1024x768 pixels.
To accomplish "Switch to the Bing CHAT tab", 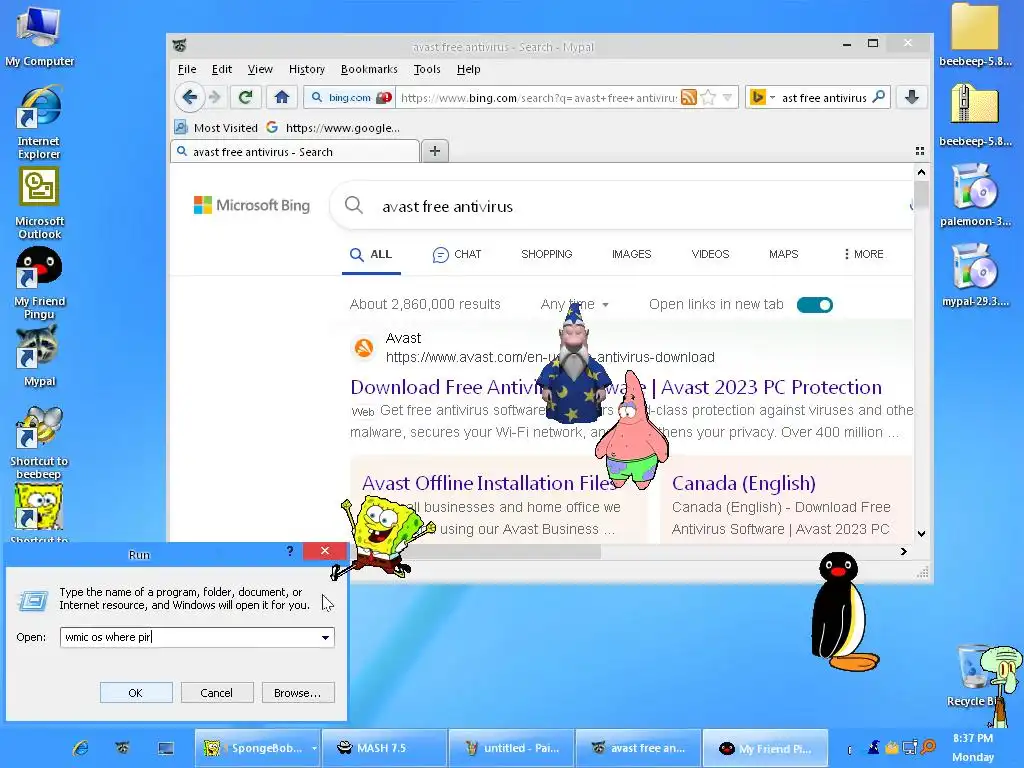I will pos(456,254).
